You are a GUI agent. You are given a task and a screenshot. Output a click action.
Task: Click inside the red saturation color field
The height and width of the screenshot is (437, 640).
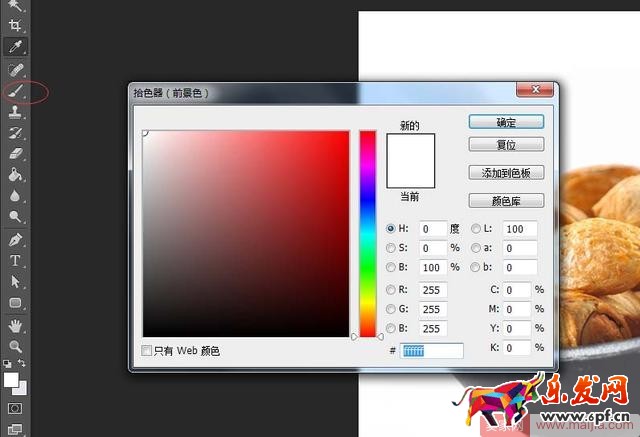click(x=246, y=234)
